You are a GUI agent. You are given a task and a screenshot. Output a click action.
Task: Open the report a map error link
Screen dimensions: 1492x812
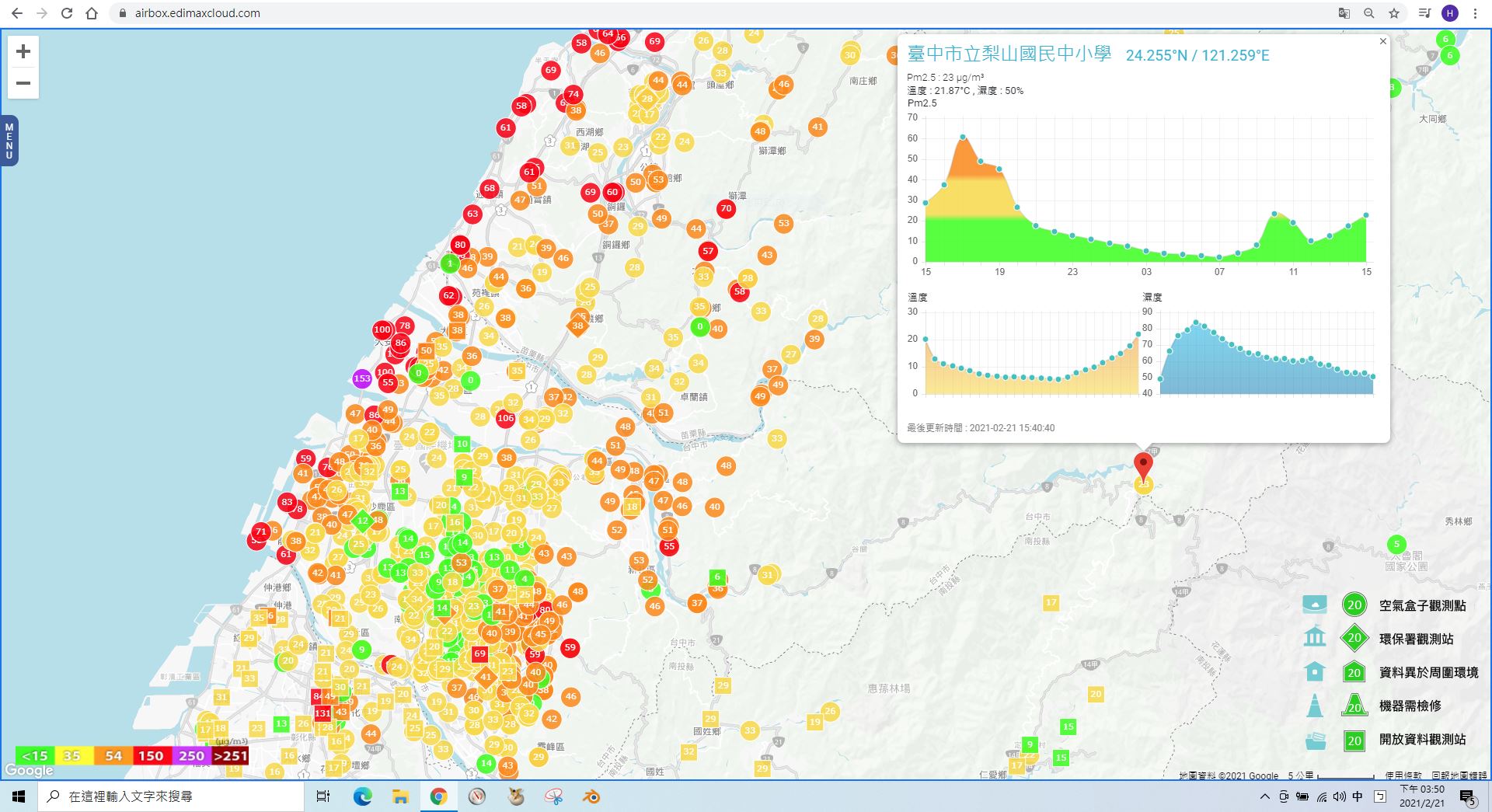tap(1459, 775)
